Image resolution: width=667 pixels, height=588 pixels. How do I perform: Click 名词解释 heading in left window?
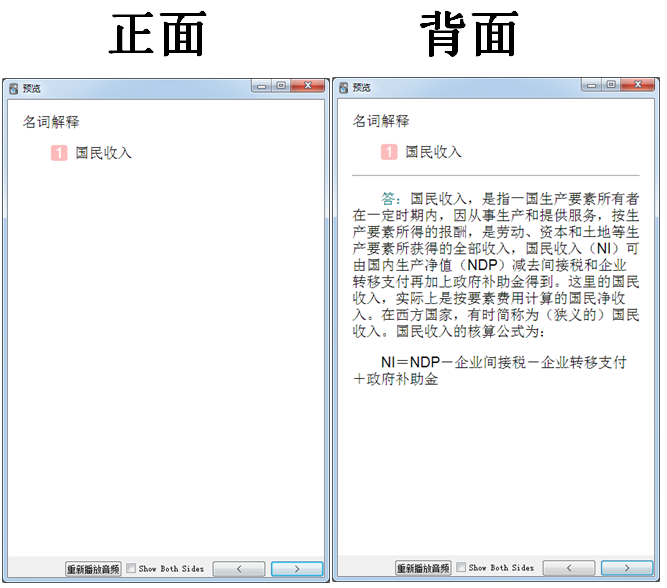coord(51,122)
